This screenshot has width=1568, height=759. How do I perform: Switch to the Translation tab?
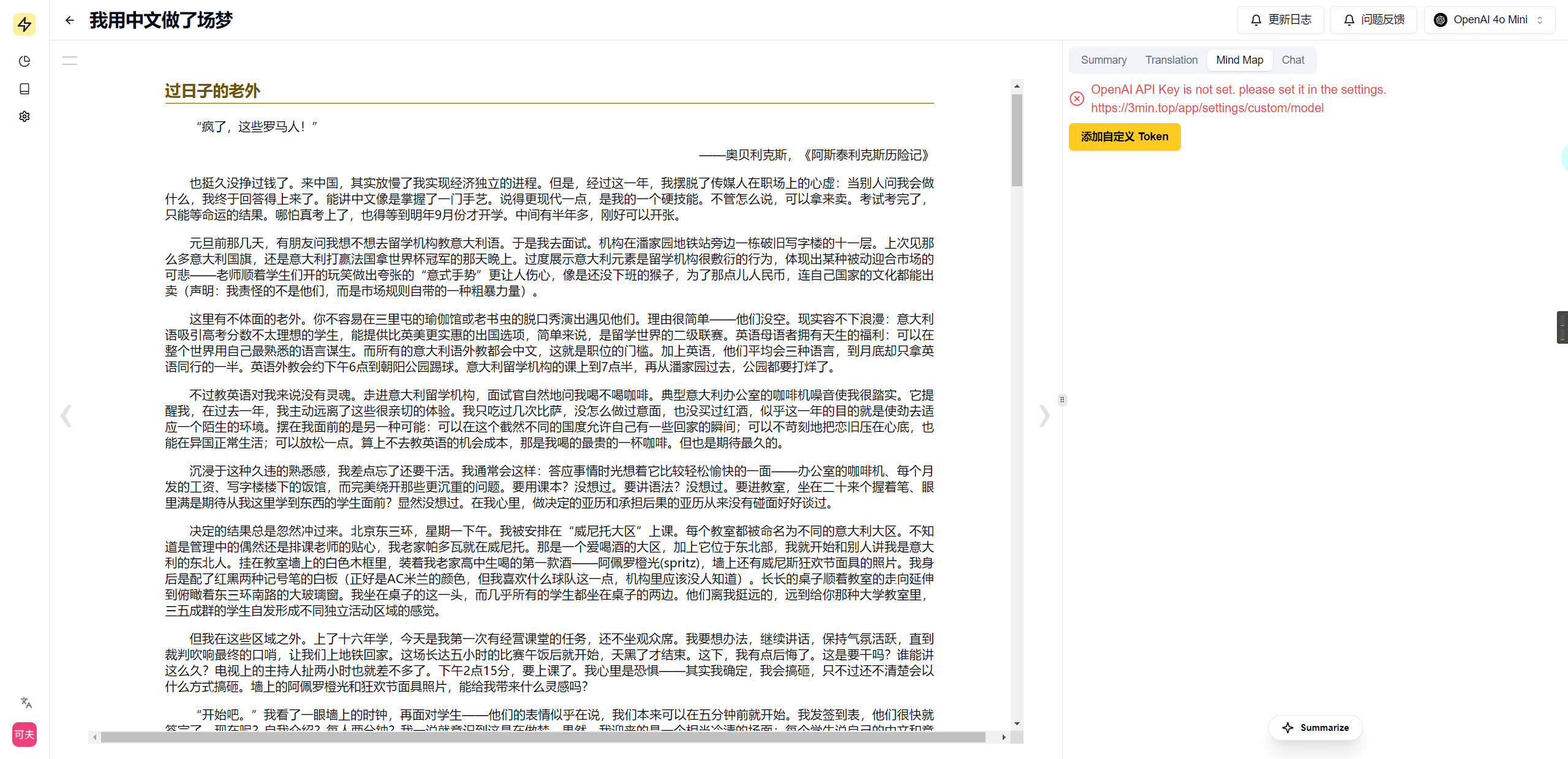tap(1171, 60)
